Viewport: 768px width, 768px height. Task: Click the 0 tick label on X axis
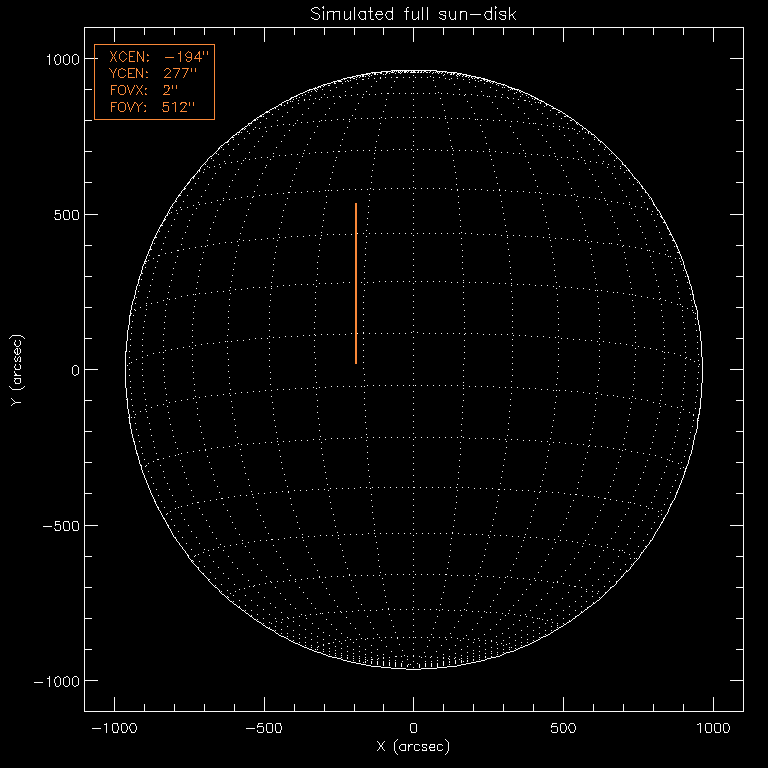(x=414, y=727)
